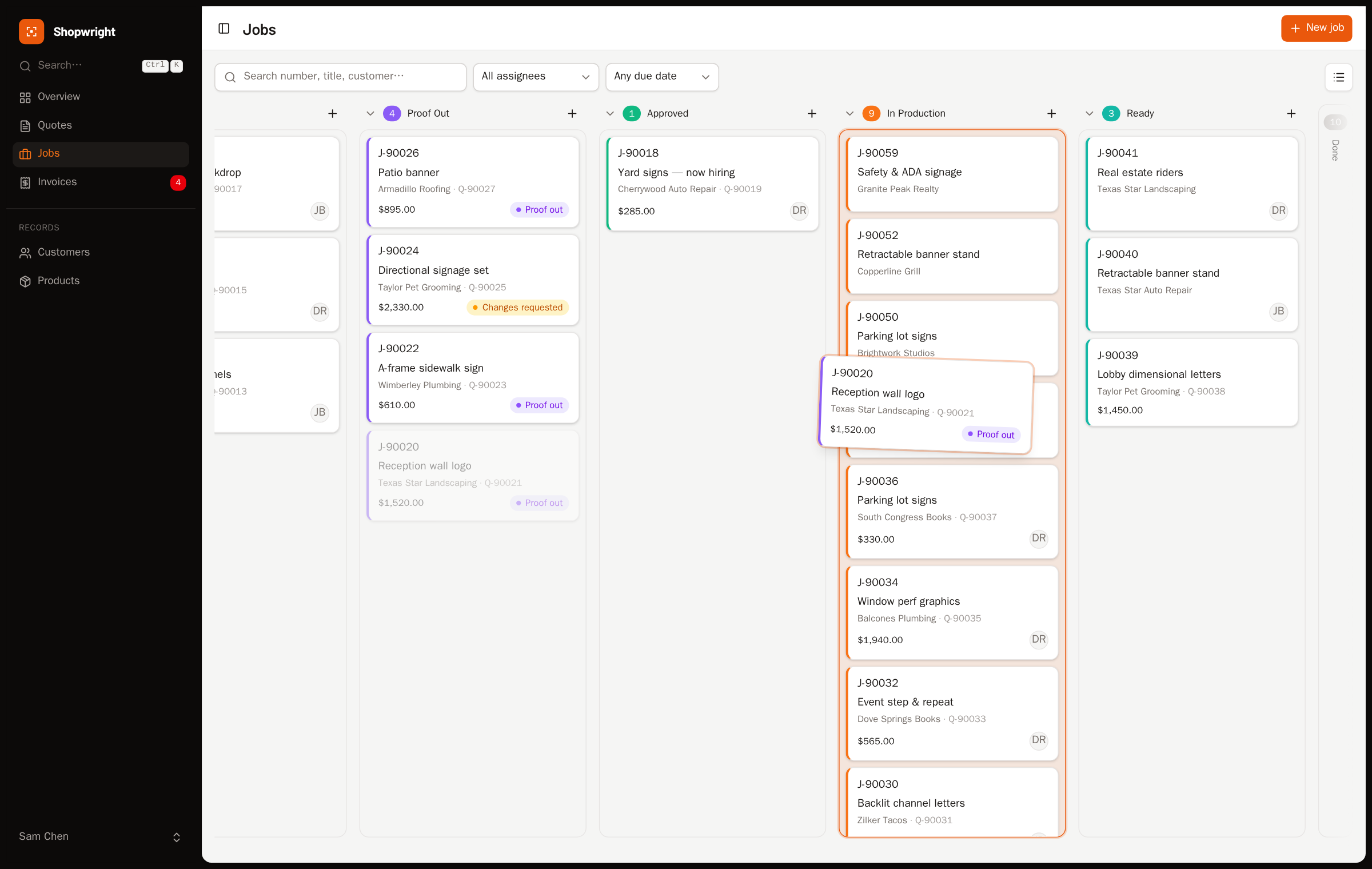Click the DR avatar on J-90034 card
This screenshot has height=869, width=1372.
tap(1039, 640)
